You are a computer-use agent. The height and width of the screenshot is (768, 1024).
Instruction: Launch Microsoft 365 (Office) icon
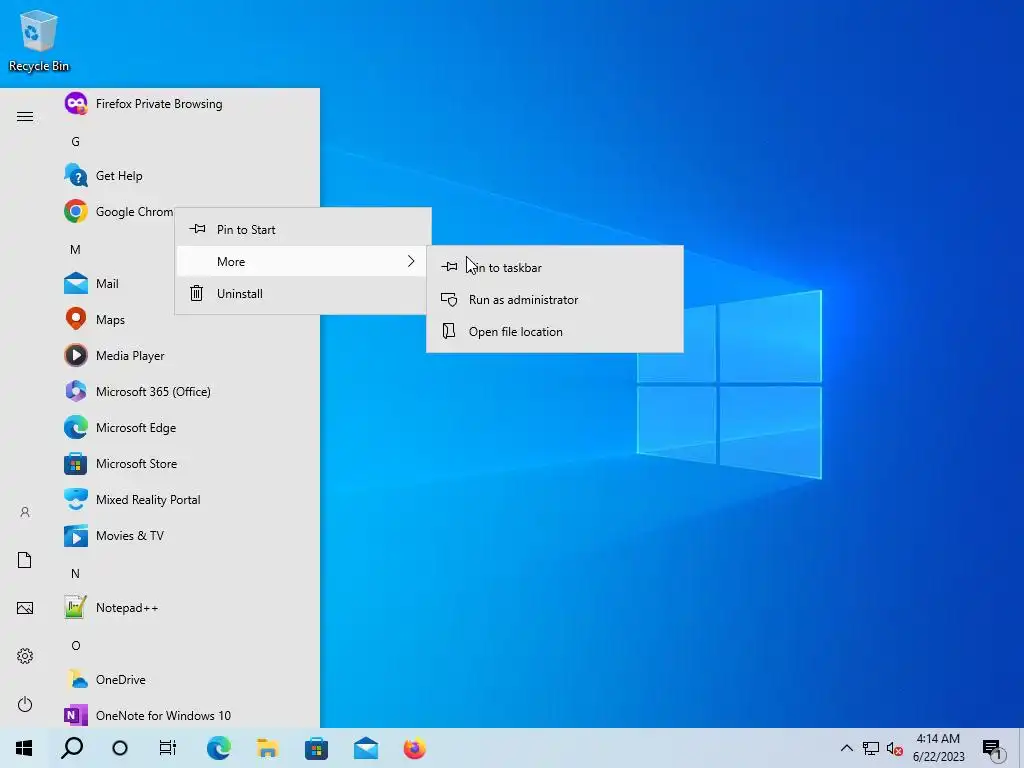(x=76, y=391)
